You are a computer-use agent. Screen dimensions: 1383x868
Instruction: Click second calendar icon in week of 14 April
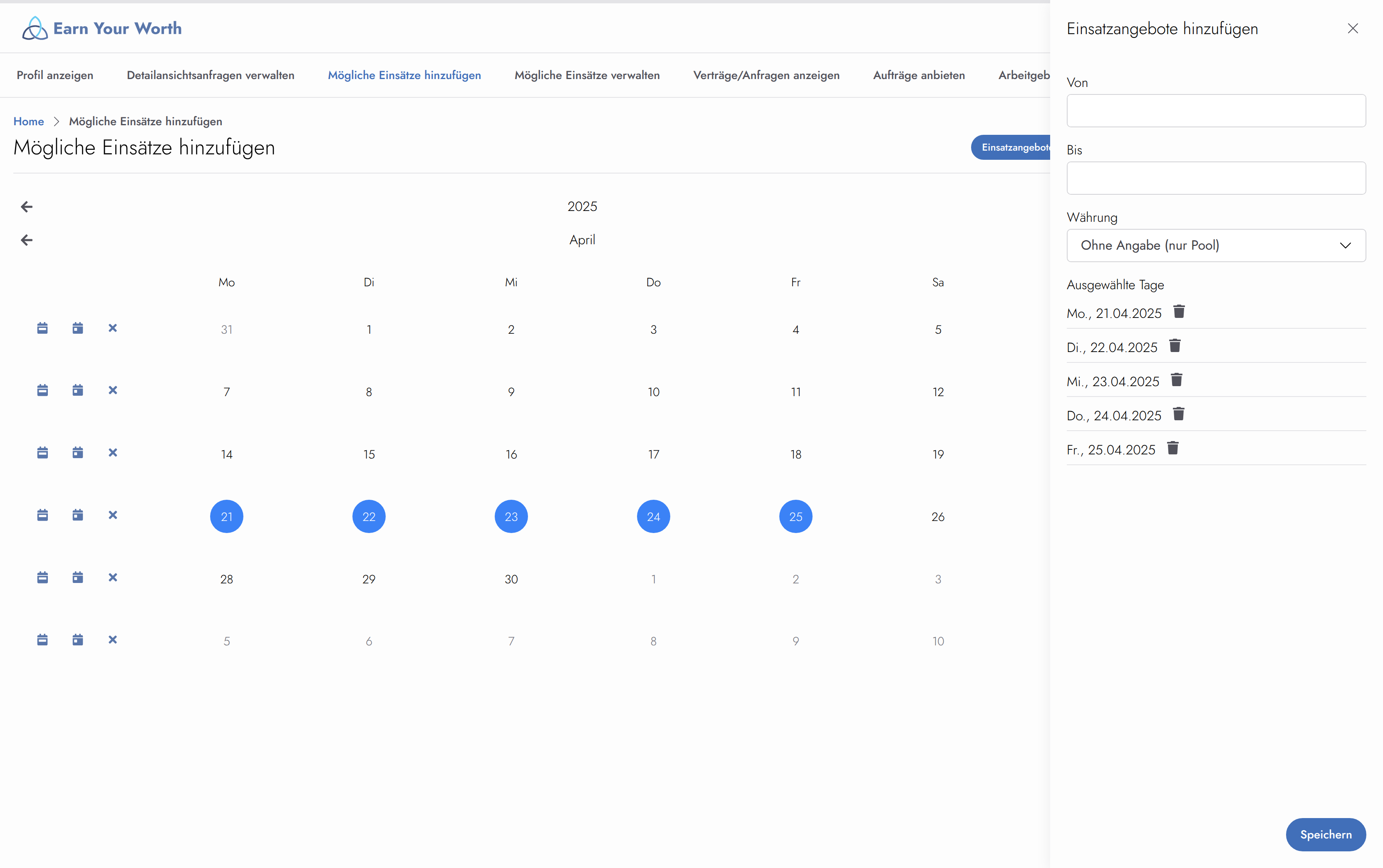(77, 453)
